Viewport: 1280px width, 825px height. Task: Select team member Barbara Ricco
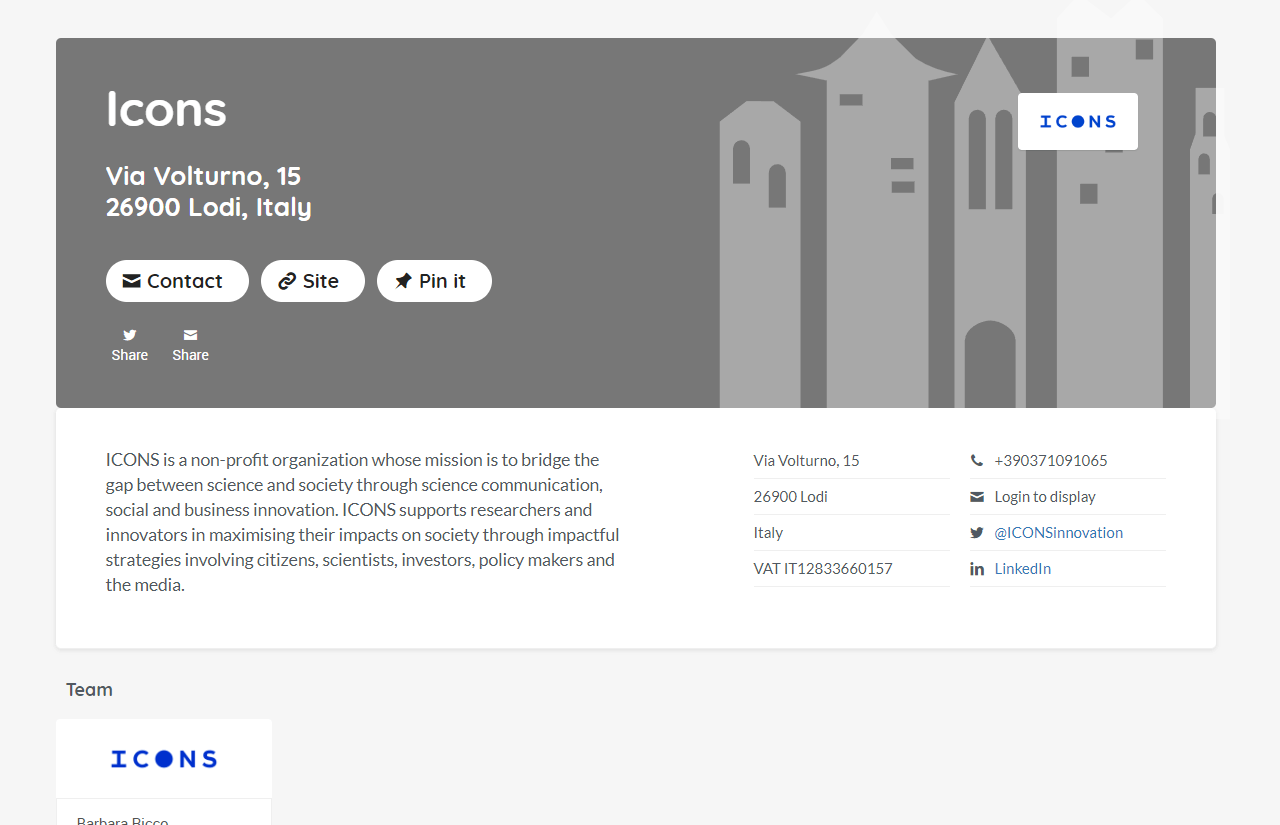tap(123, 819)
